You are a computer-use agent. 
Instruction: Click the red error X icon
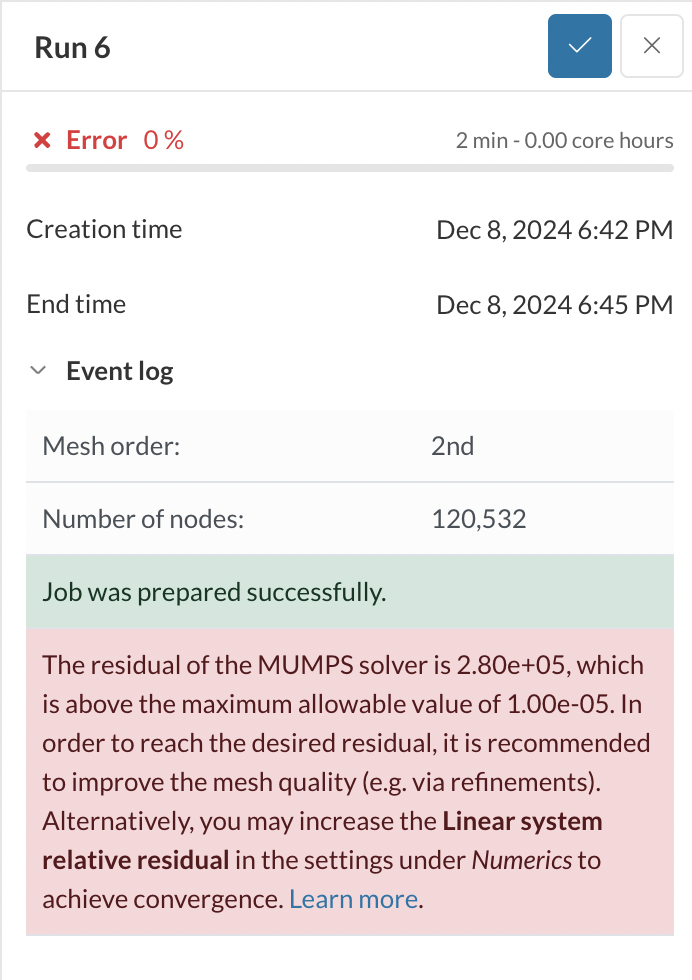pyautogui.click(x=42, y=141)
